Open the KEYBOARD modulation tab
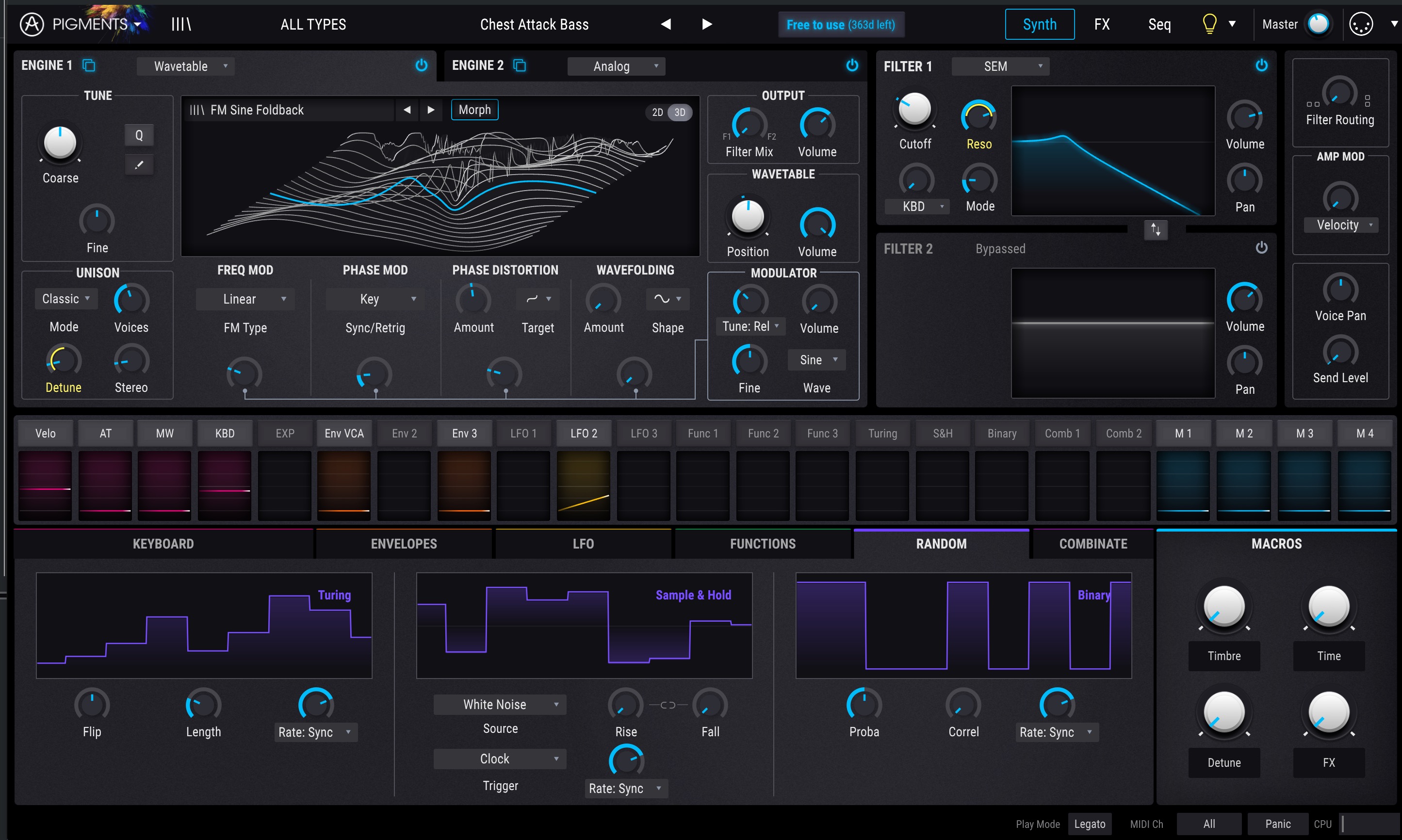This screenshot has height=840, width=1402. [x=163, y=544]
